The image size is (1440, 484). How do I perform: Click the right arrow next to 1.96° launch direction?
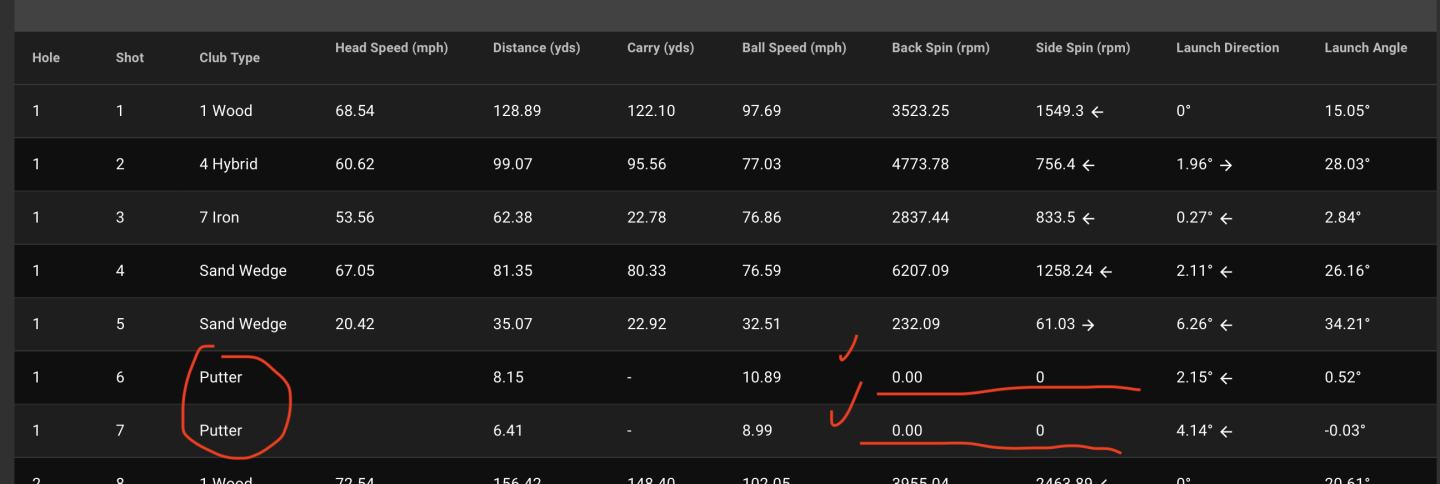point(1226,165)
